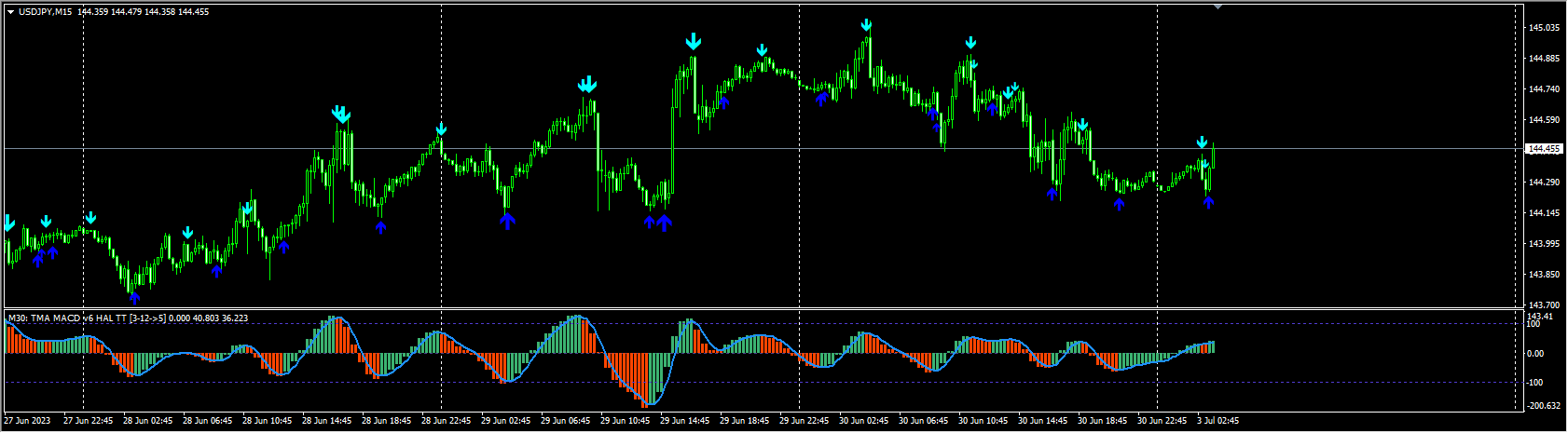Image resolution: width=1568 pixels, height=433 pixels.
Task: Click the USDJPY,M15 chart title
Action: point(46,12)
